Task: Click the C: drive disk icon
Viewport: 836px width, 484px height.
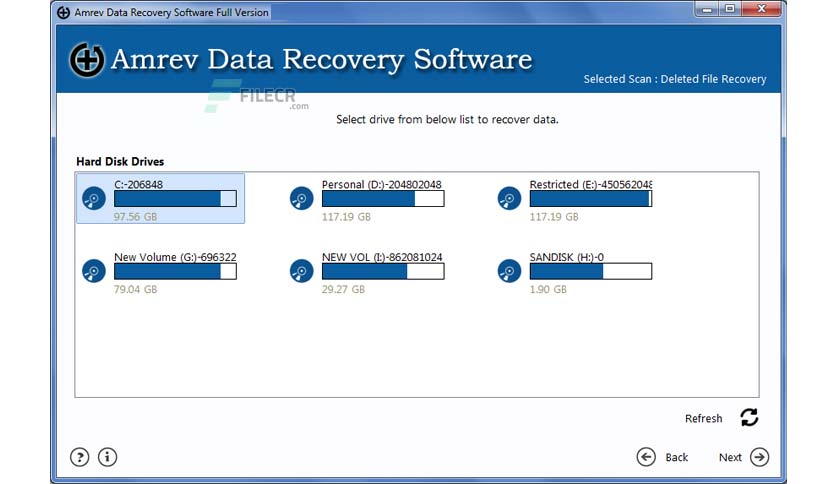Action: pyautogui.click(x=94, y=198)
